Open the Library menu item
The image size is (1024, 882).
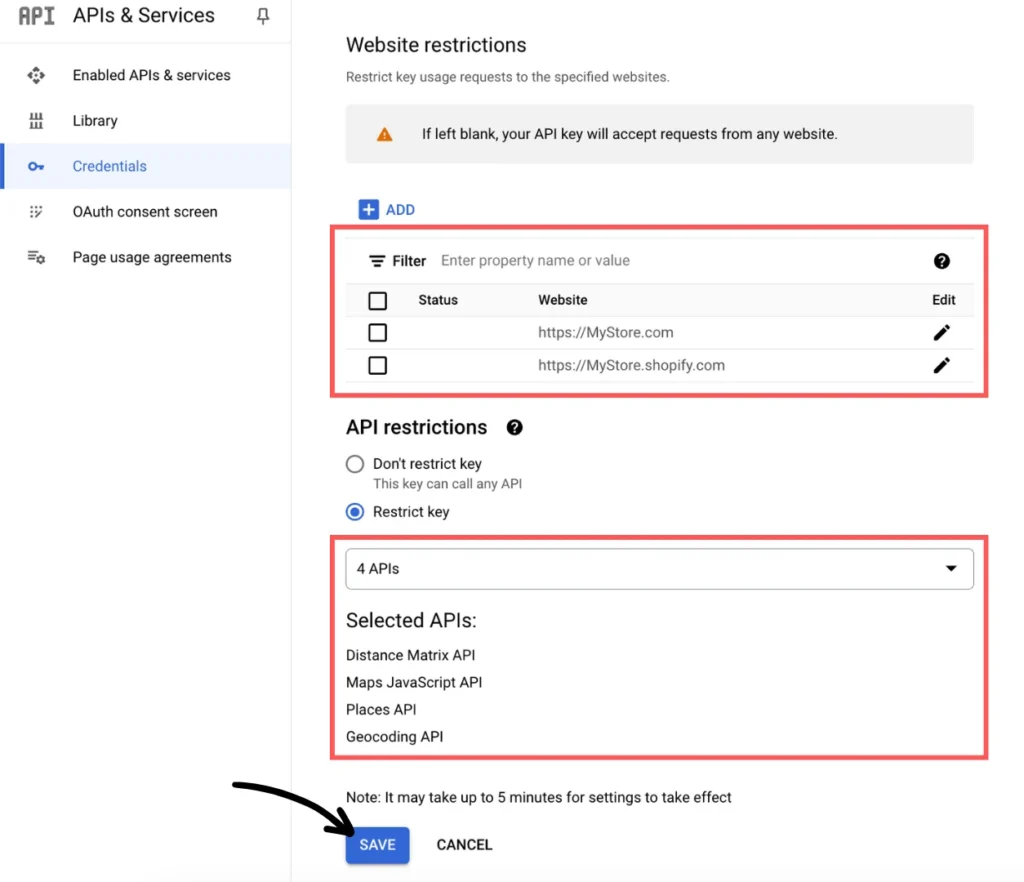95,121
